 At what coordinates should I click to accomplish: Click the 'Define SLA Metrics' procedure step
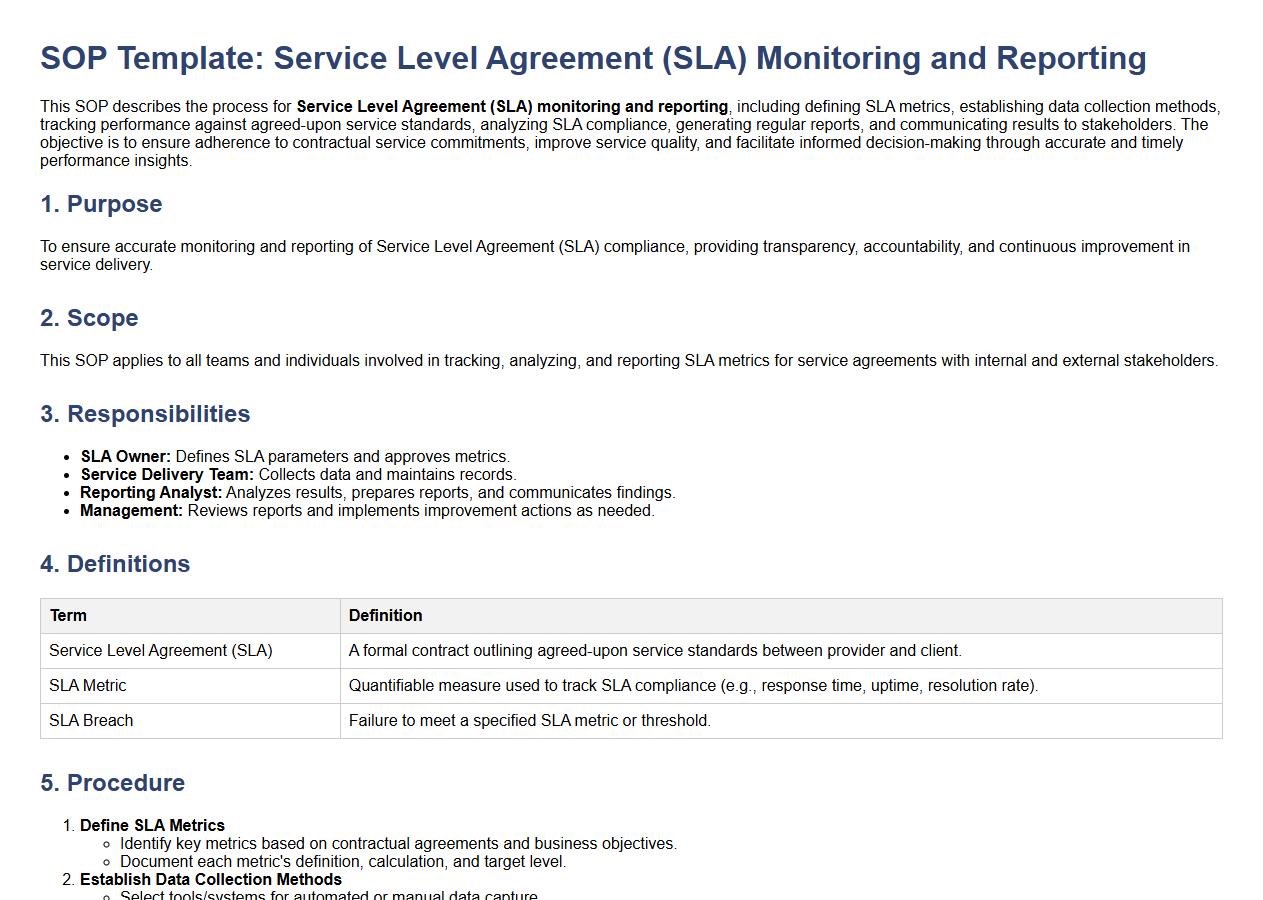point(152,826)
